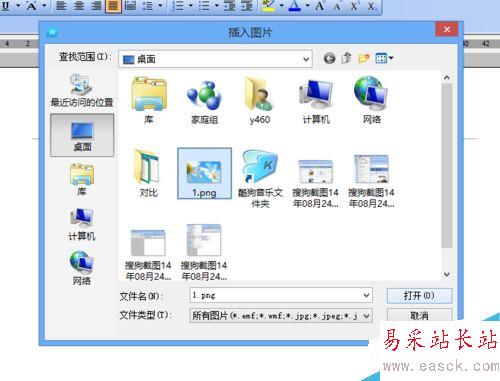Expand bullet style dropdown arrow

(217, 6)
